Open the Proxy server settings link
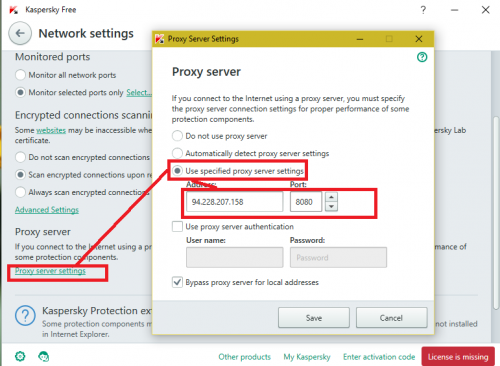Image resolution: width=500 pixels, height=366 pixels. tap(50, 271)
